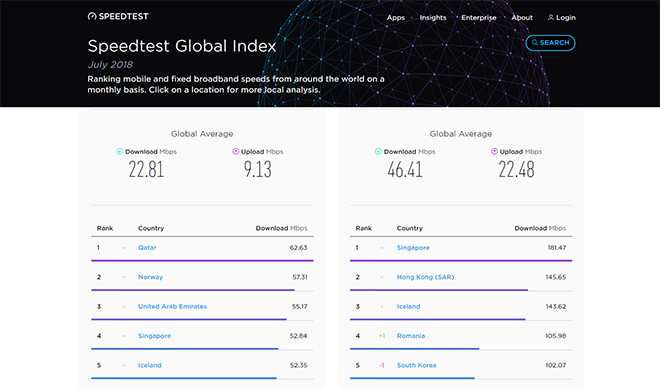660x389 pixels.
Task: Click the Search button
Action: tap(550, 43)
